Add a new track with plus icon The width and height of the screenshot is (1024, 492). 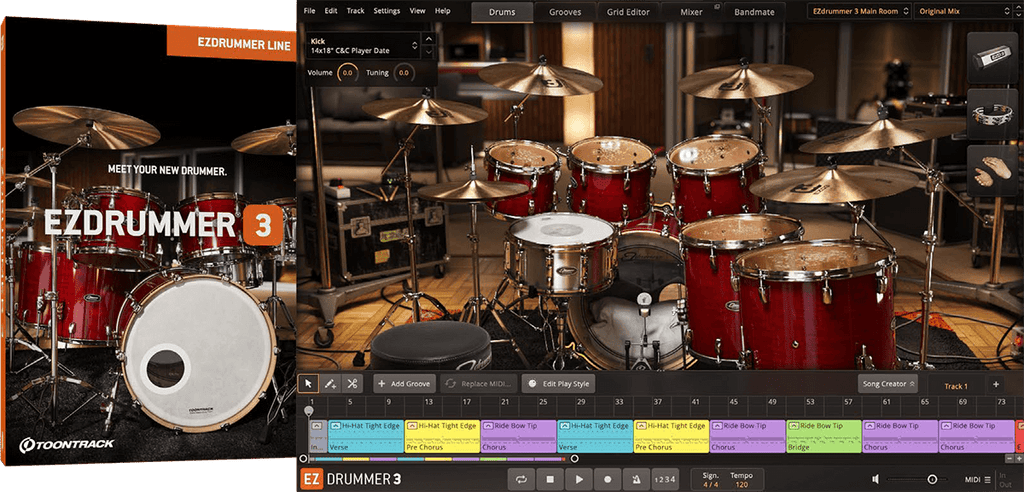pyautogui.click(x=996, y=384)
